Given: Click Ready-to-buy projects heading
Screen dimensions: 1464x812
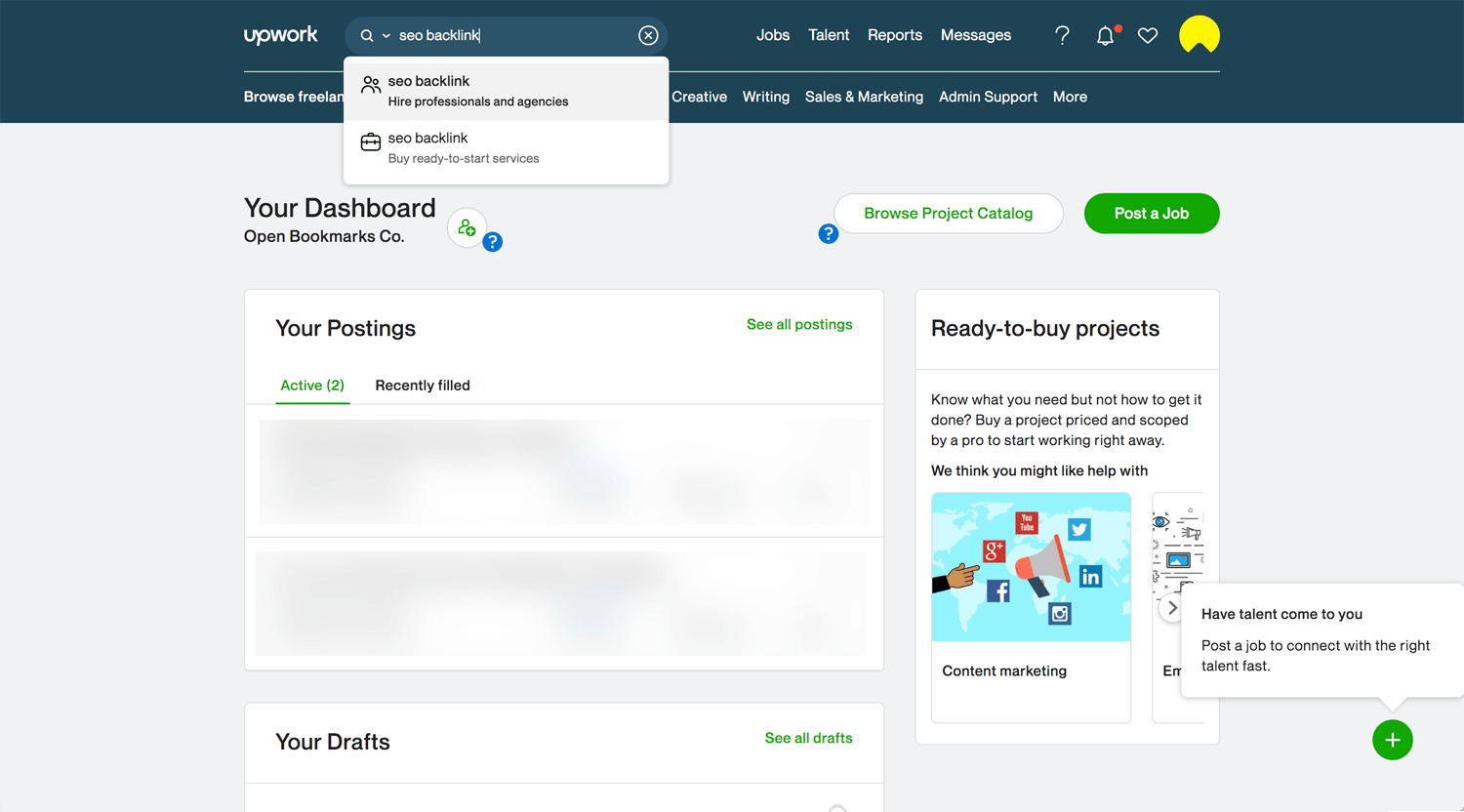Looking at the screenshot, I should point(1045,328).
